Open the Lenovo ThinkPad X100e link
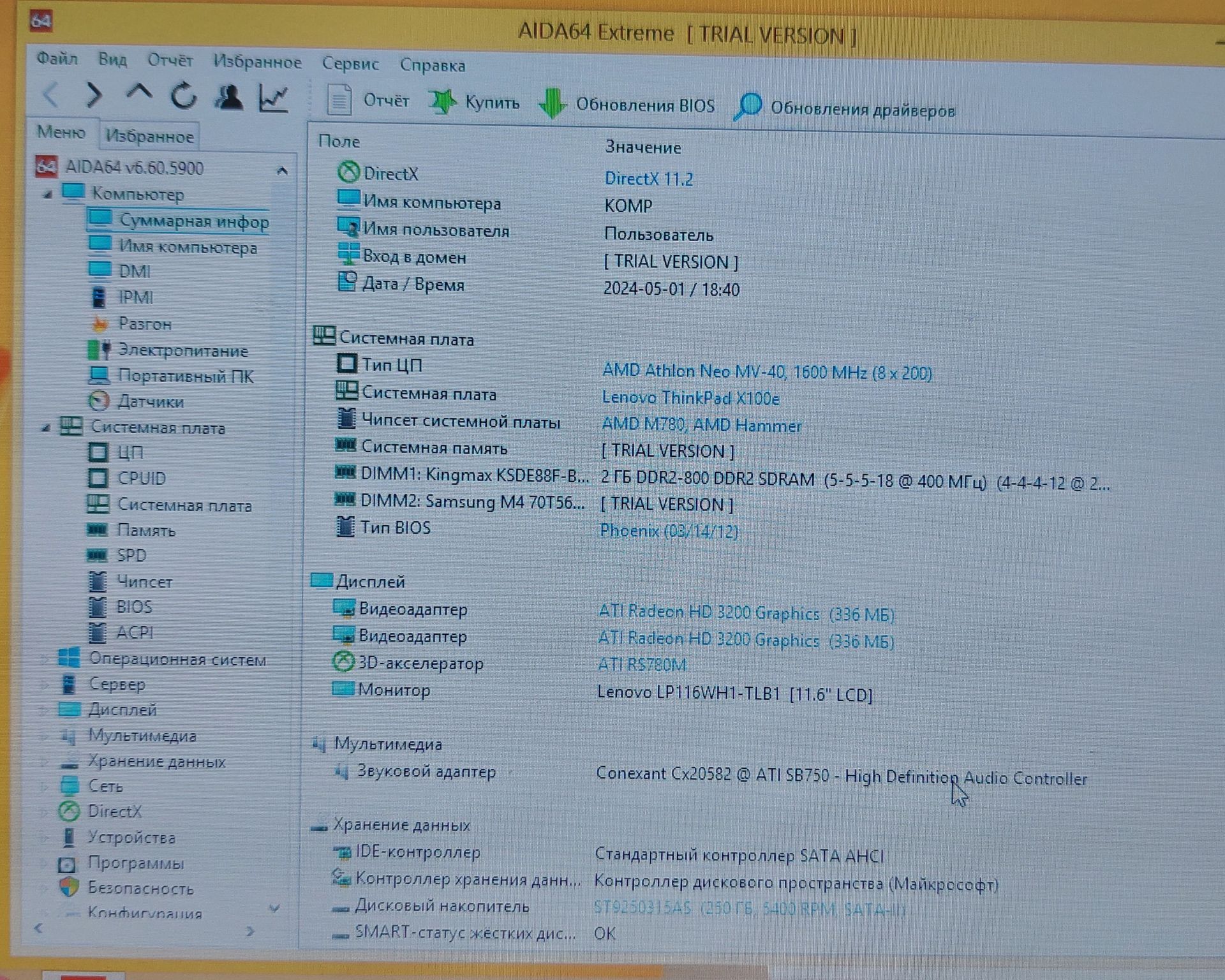 pos(690,398)
